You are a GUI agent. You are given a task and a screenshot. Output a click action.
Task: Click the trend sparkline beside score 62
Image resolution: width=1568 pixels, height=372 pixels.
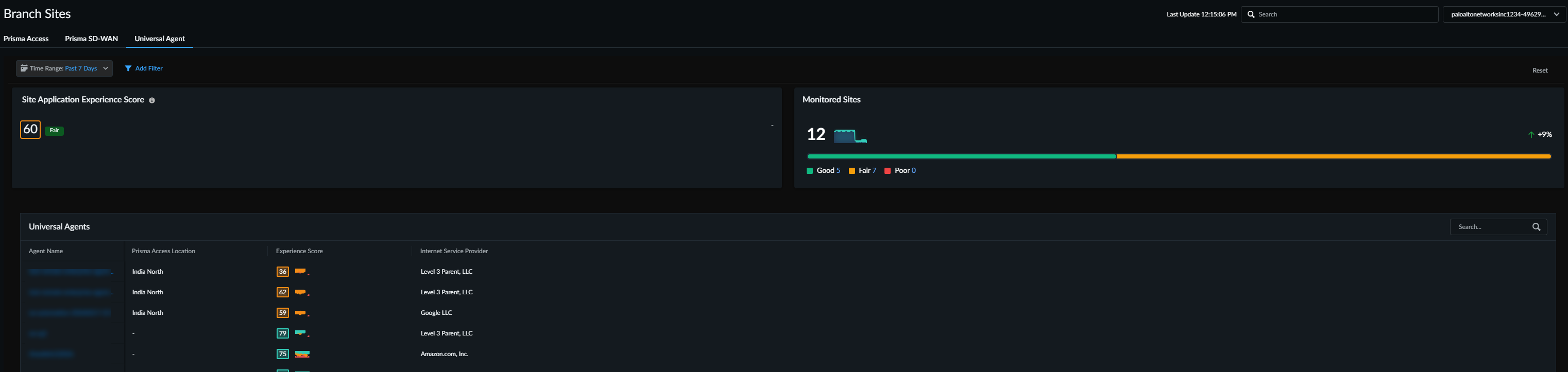(x=302, y=292)
